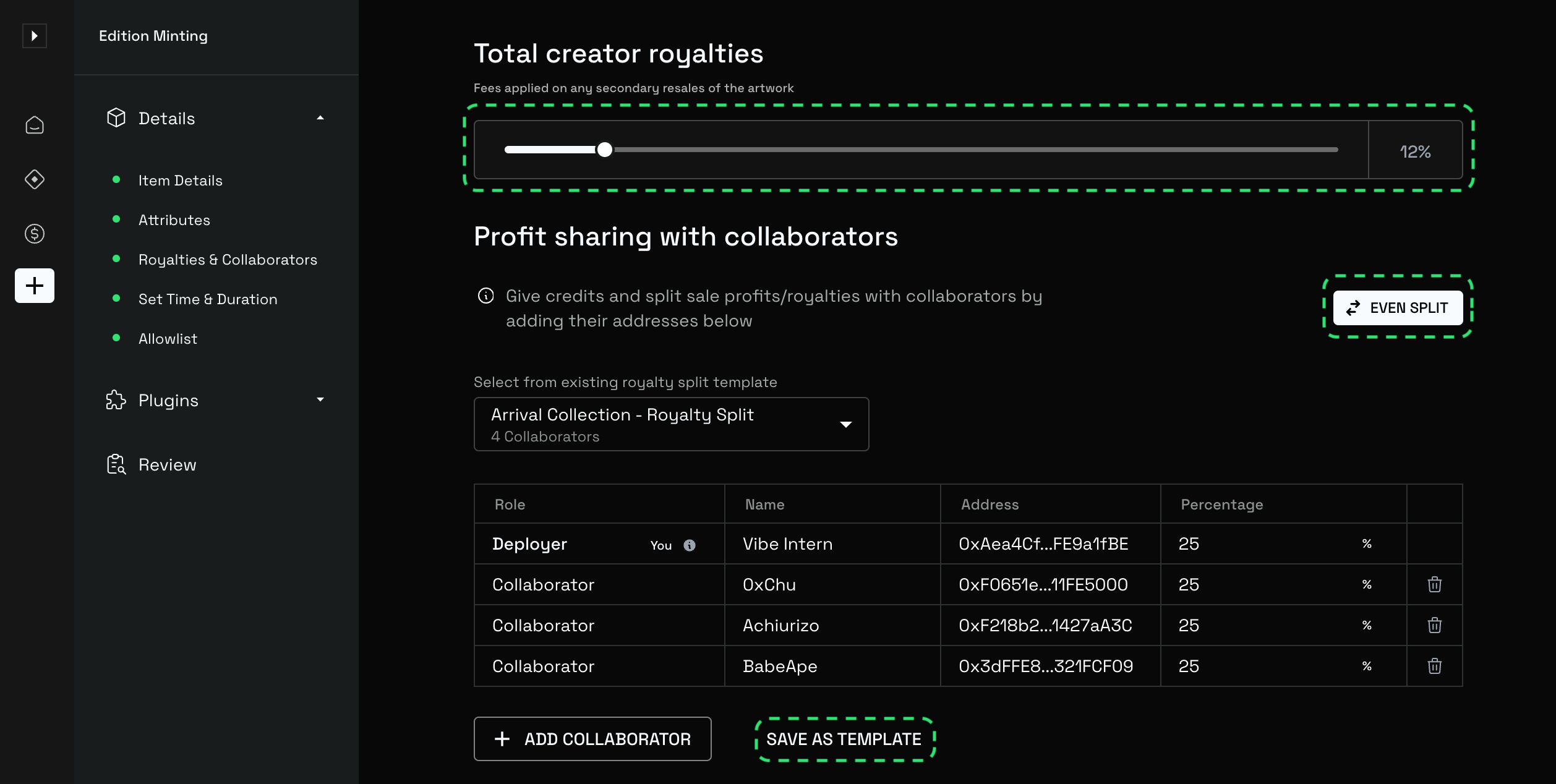Open the home icon in left rail

tap(35, 126)
